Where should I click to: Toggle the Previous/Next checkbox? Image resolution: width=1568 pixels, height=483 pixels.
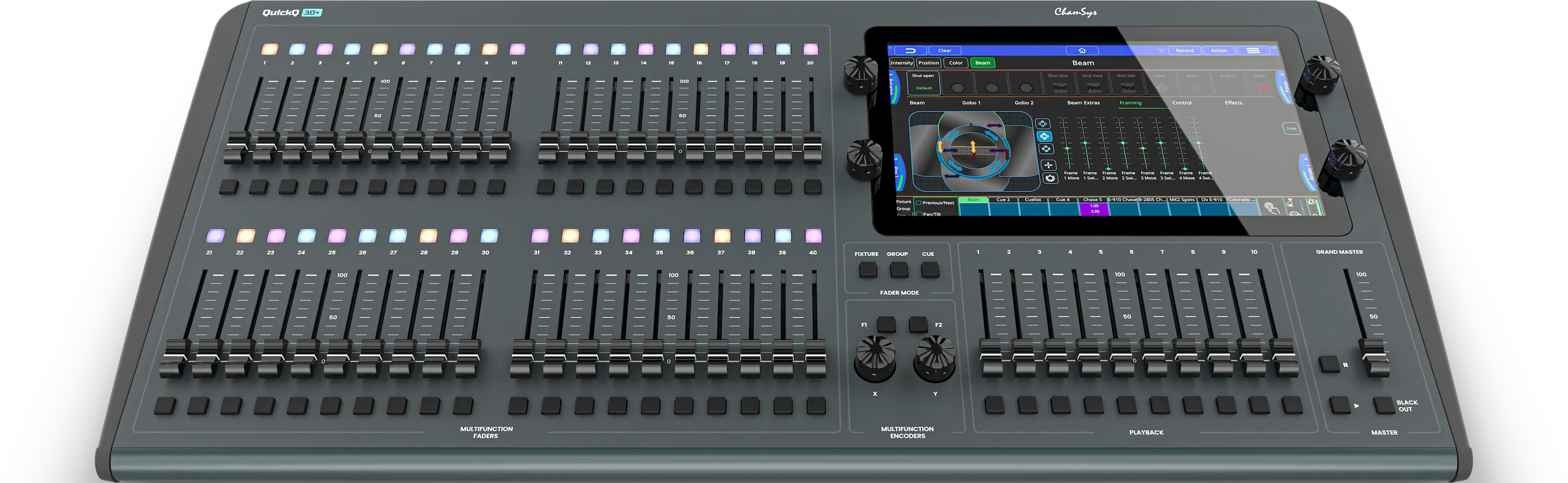(918, 203)
